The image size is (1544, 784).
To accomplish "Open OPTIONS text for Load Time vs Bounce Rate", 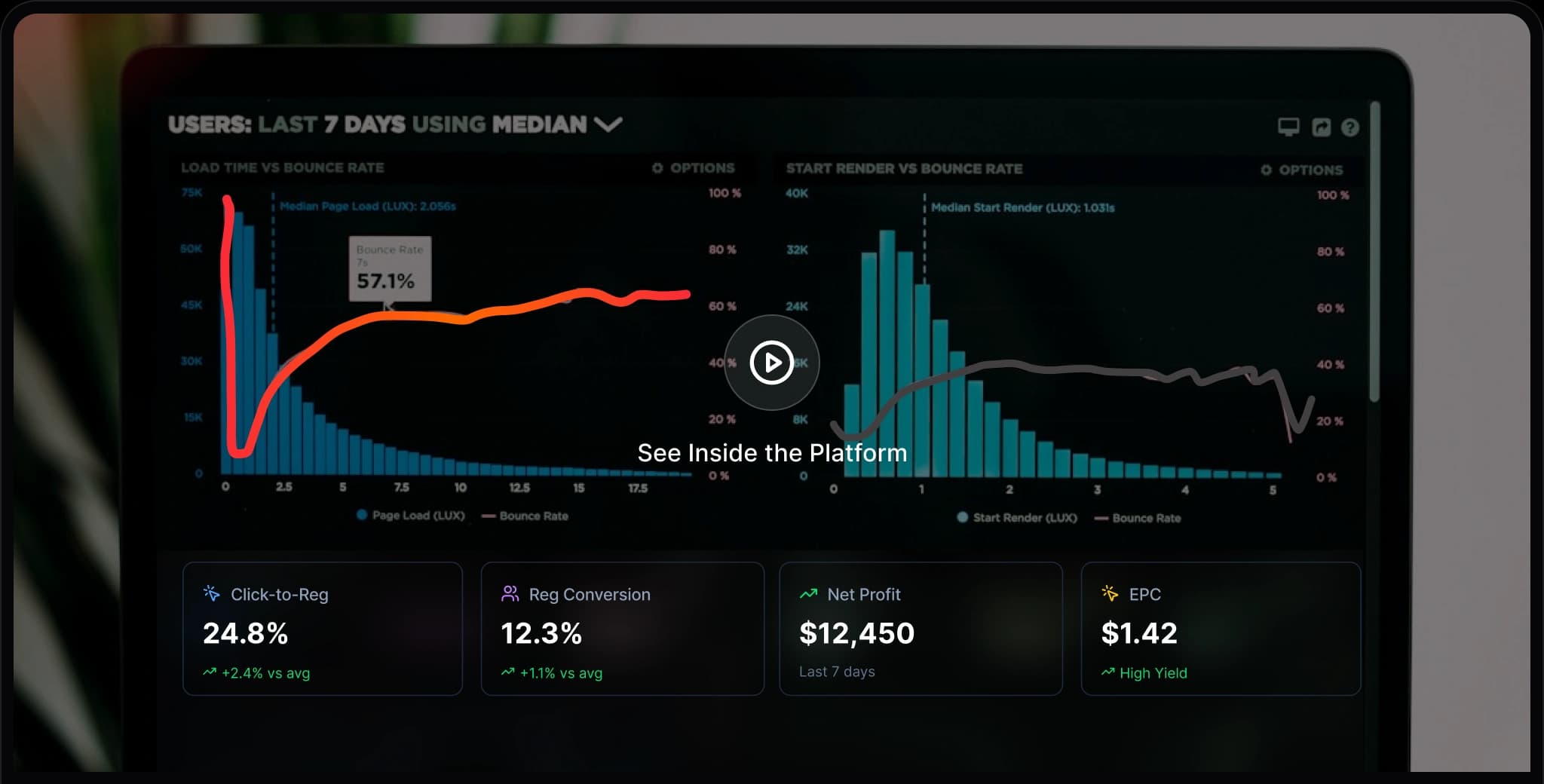I will [x=702, y=167].
